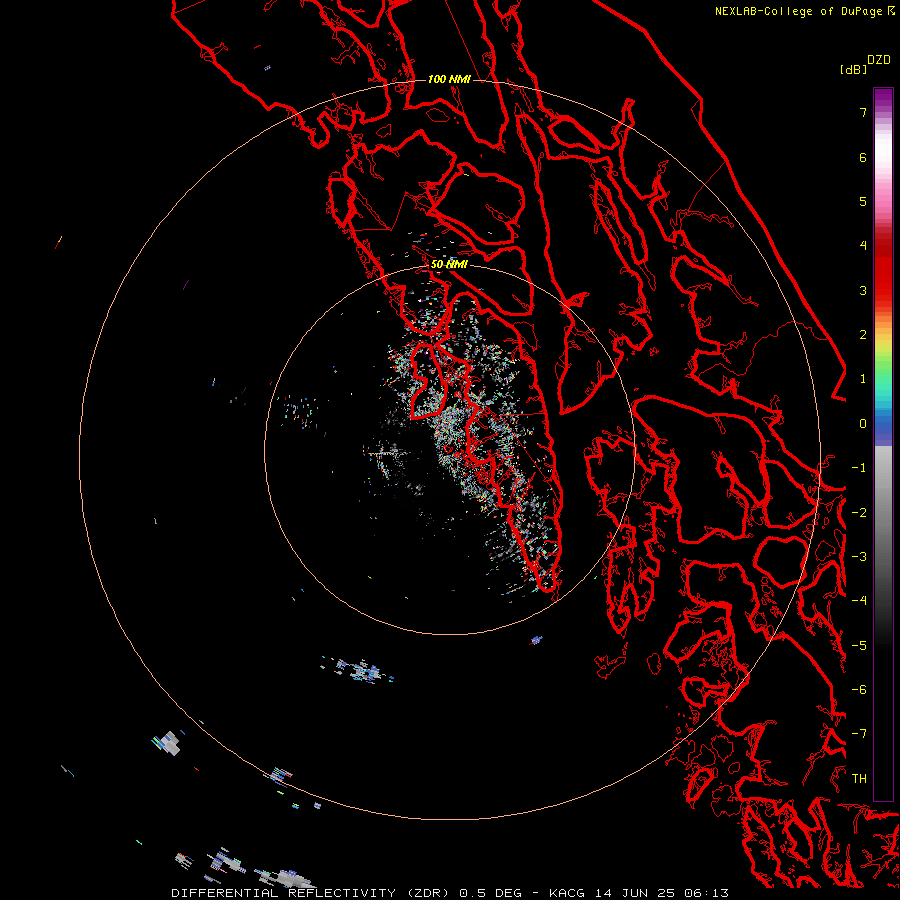
Task: Select the 3 value on the scale
Action: point(863,290)
